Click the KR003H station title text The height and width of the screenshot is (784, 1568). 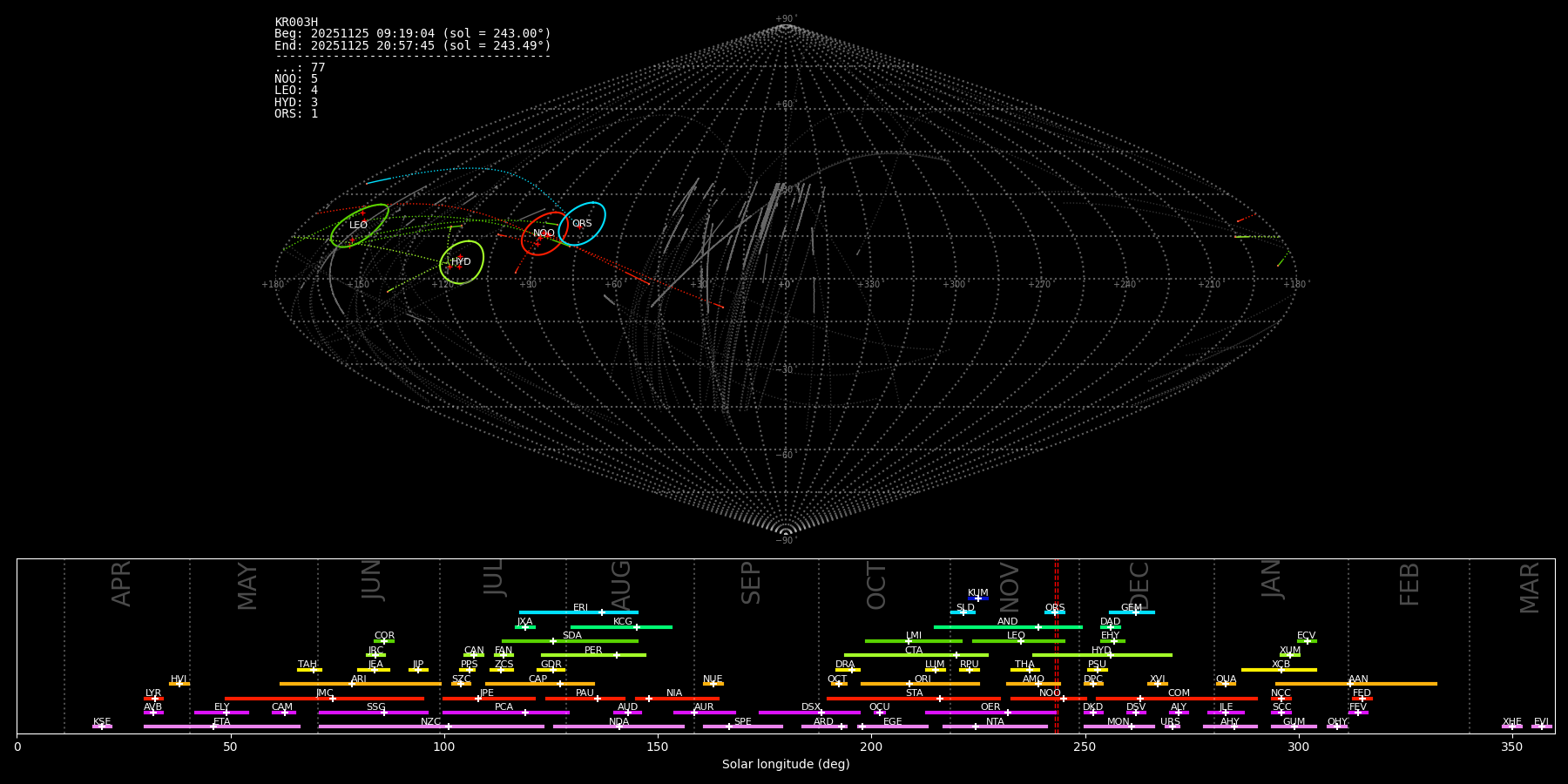(x=296, y=23)
